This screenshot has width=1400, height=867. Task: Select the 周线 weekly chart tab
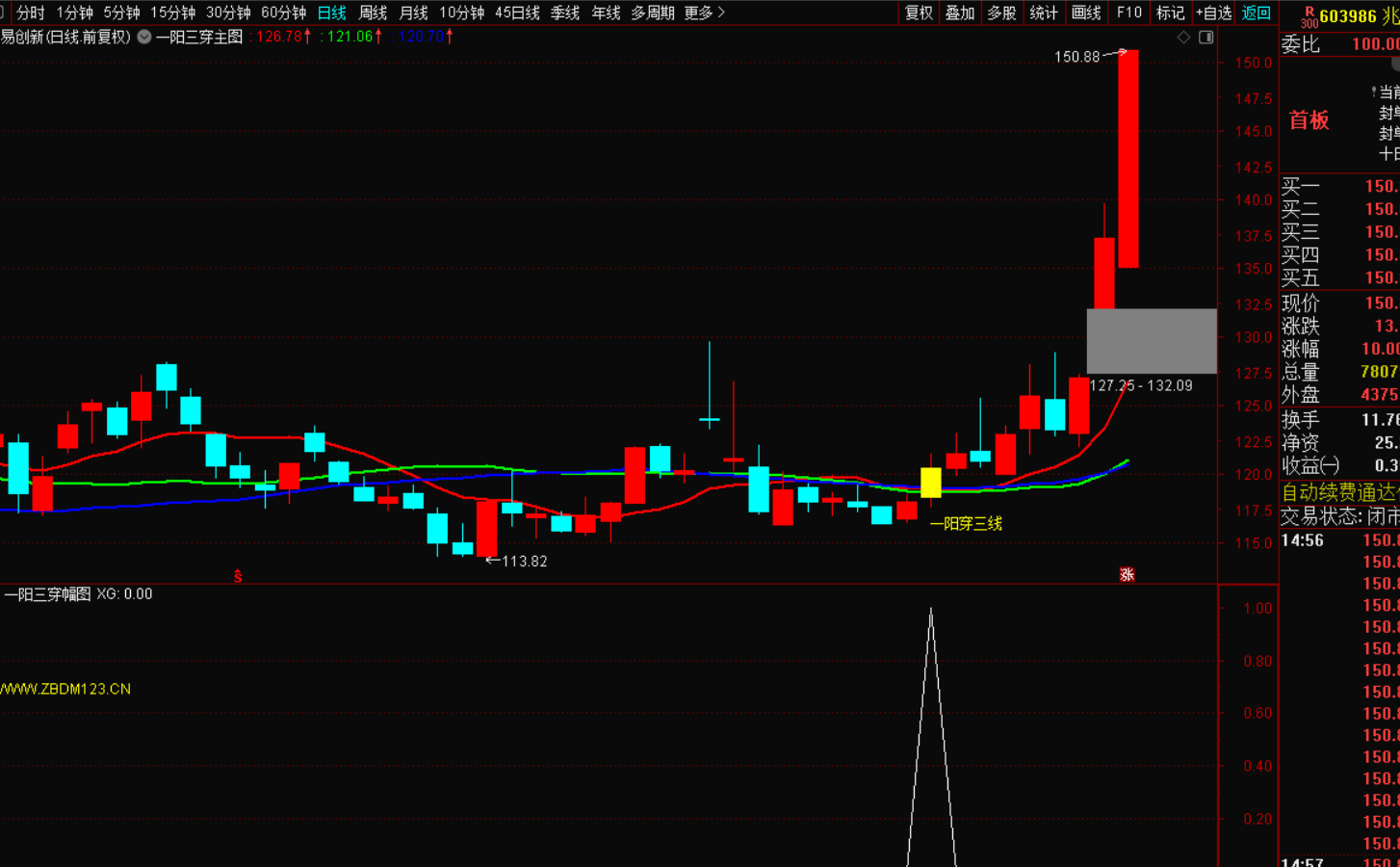373,13
